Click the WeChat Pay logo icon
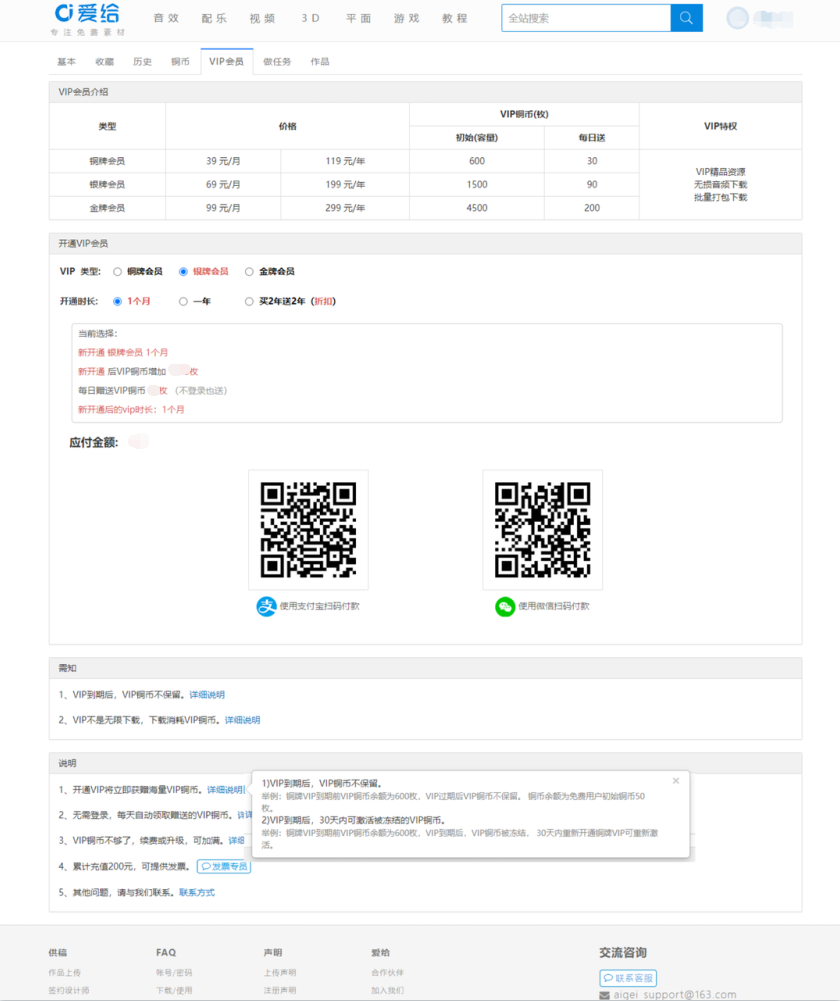The image size is (840, 1001). pos(505,606)
